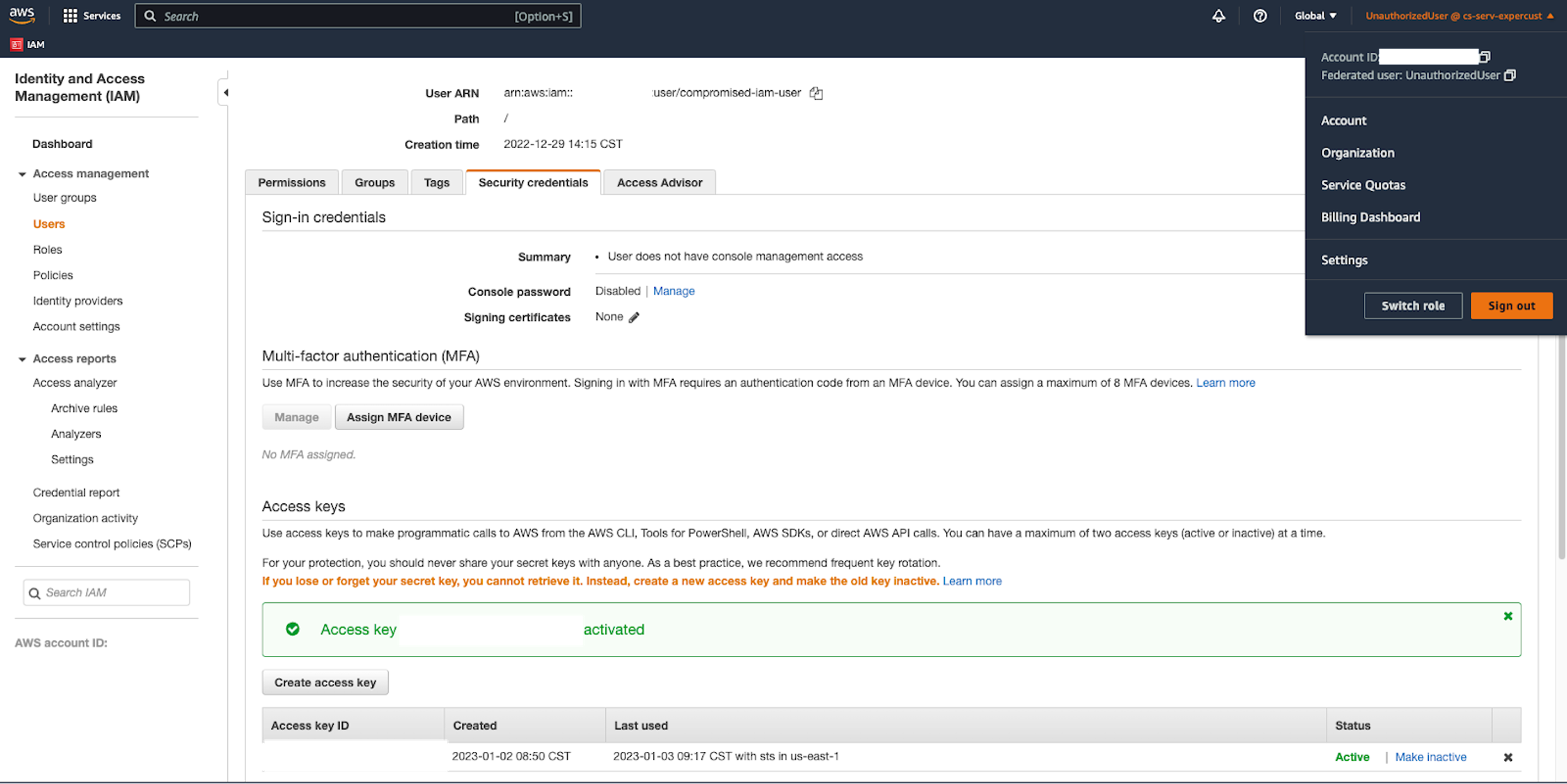Copy the Account ID using copy icon
Viewport: 1567px width, 784px height.
click(x=1485, y=57)
